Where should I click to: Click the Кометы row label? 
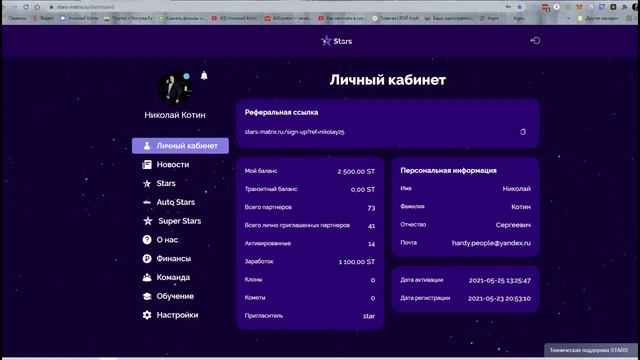pyautogui.click(x=255, y=298)
